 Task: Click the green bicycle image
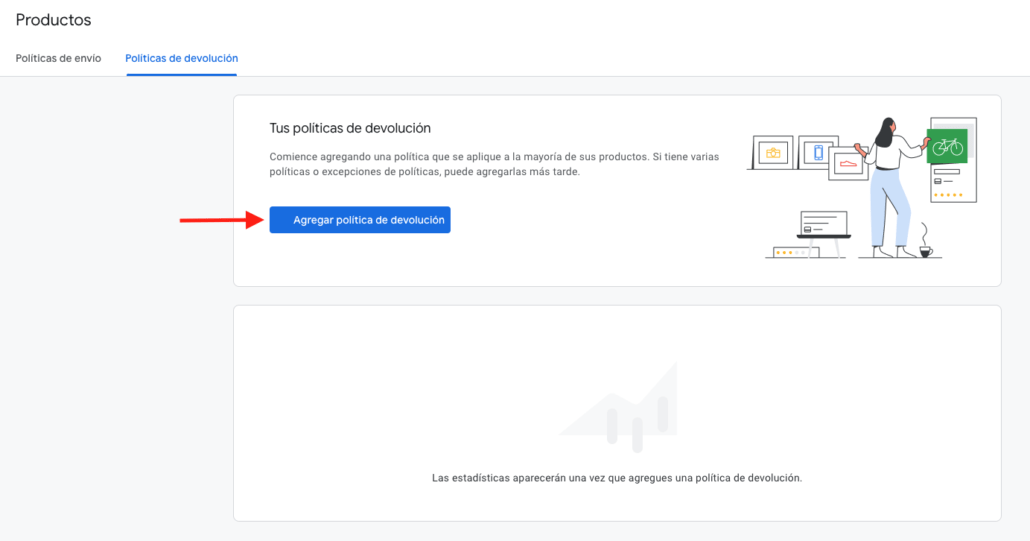click(x=946, y=147)
